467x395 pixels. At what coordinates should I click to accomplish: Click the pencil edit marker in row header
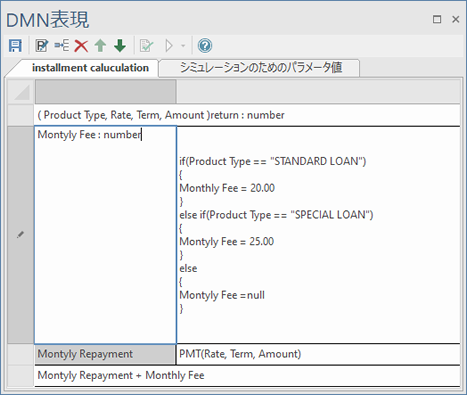[20, 235]
